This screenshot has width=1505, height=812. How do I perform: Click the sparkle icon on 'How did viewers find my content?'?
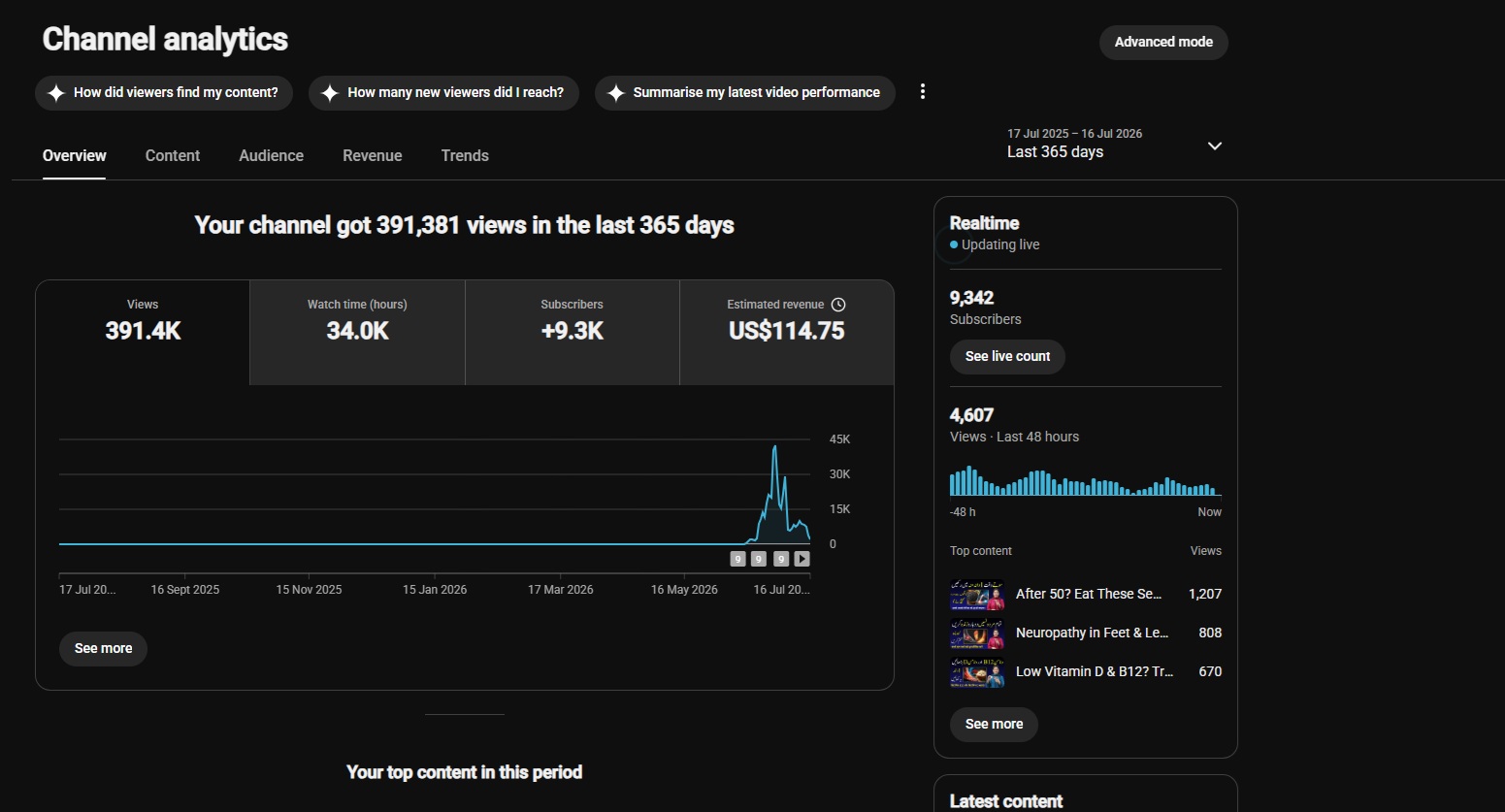tap(56, 93)
